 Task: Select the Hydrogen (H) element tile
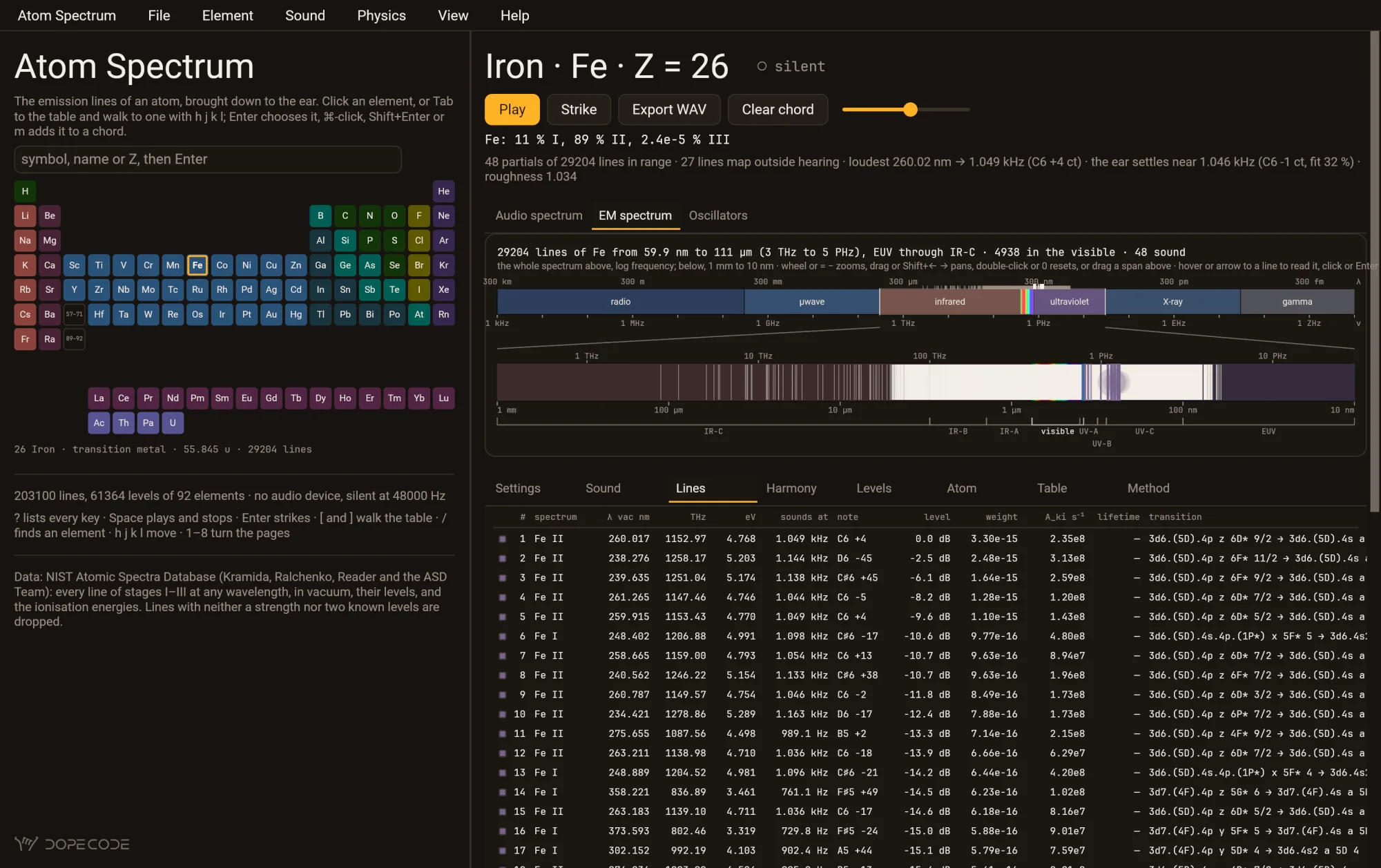25,191
